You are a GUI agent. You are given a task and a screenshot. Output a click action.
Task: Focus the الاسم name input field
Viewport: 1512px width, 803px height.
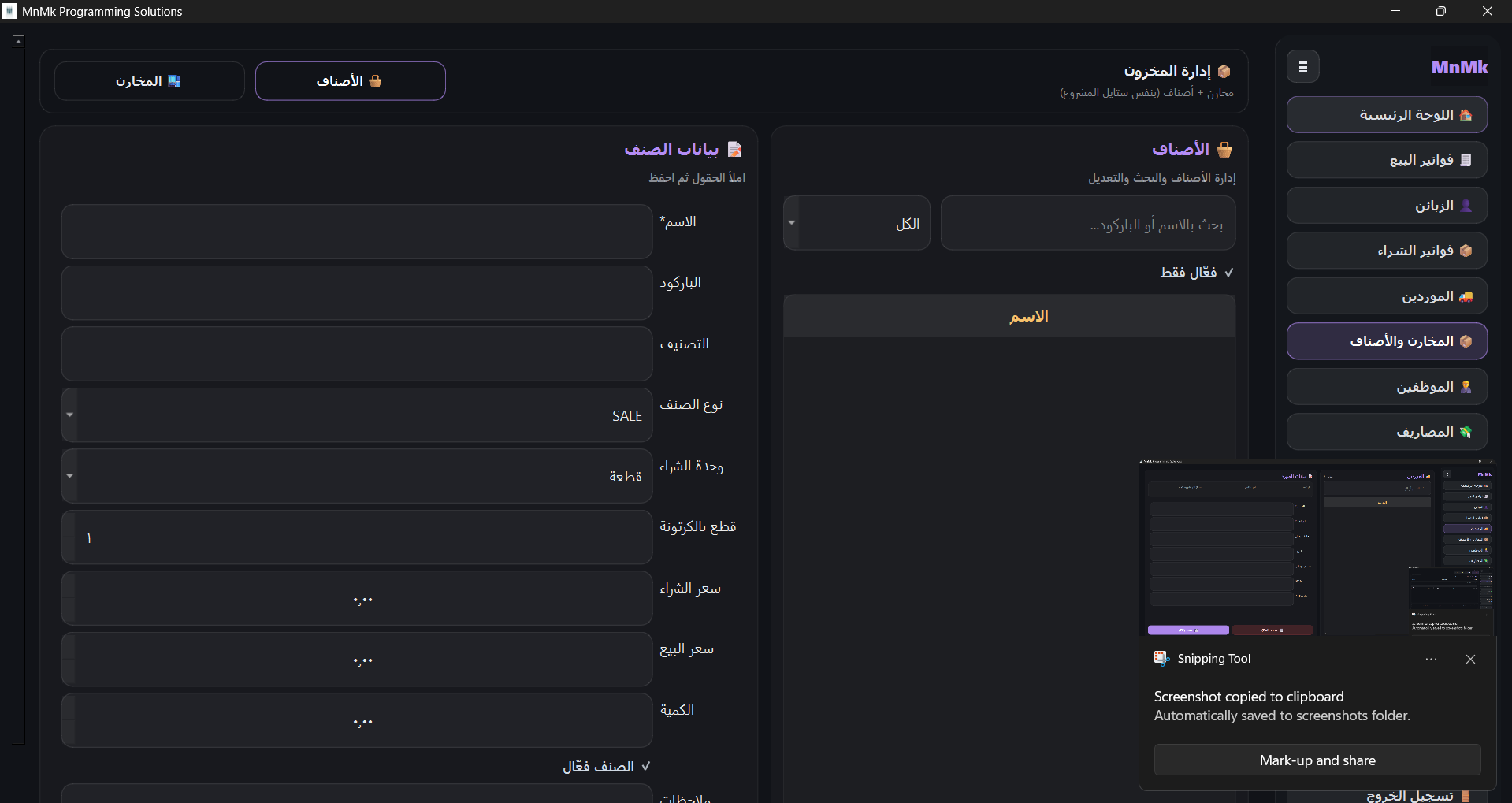click(x=357, y=232)
